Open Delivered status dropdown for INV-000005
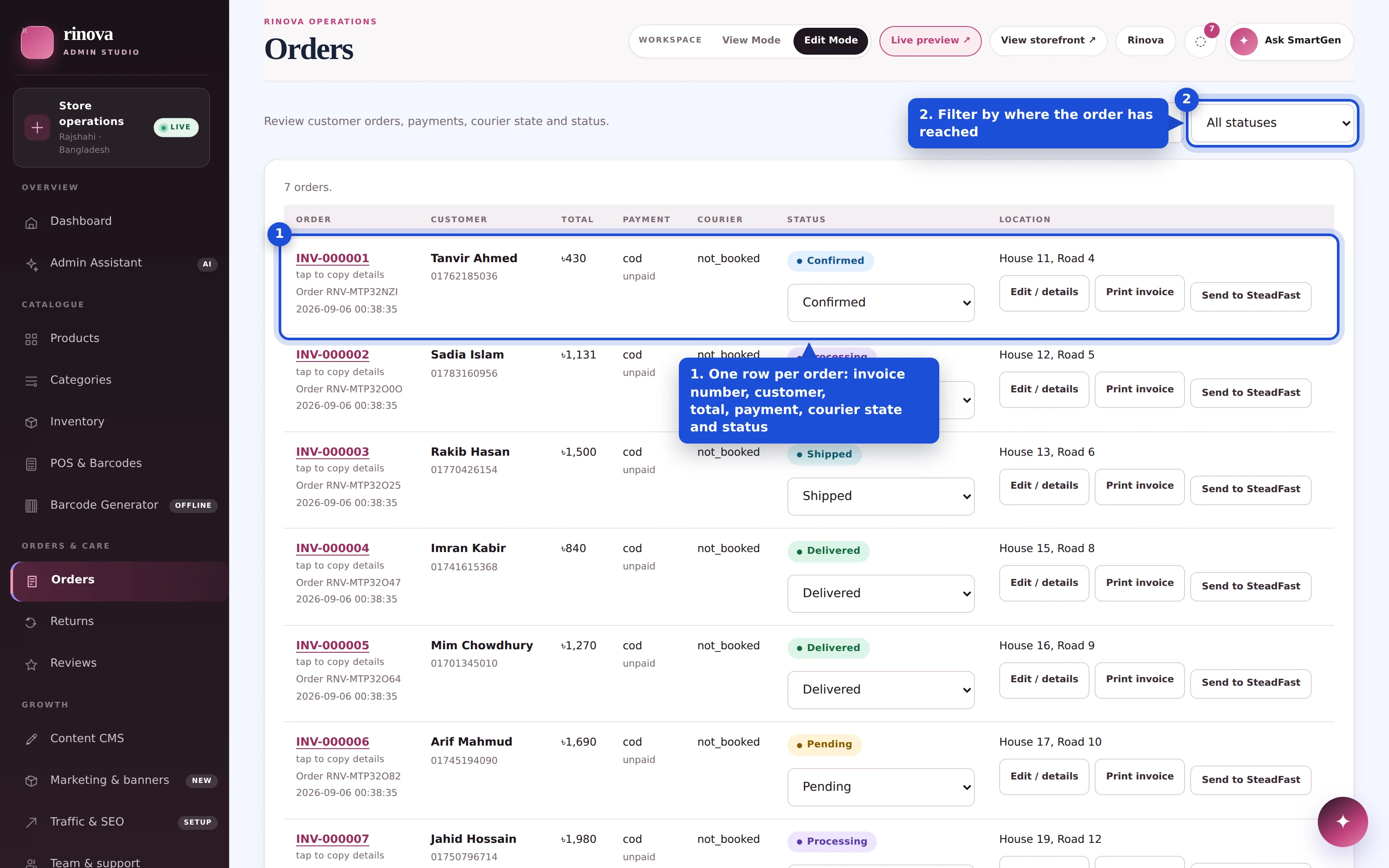 (880, 690)
